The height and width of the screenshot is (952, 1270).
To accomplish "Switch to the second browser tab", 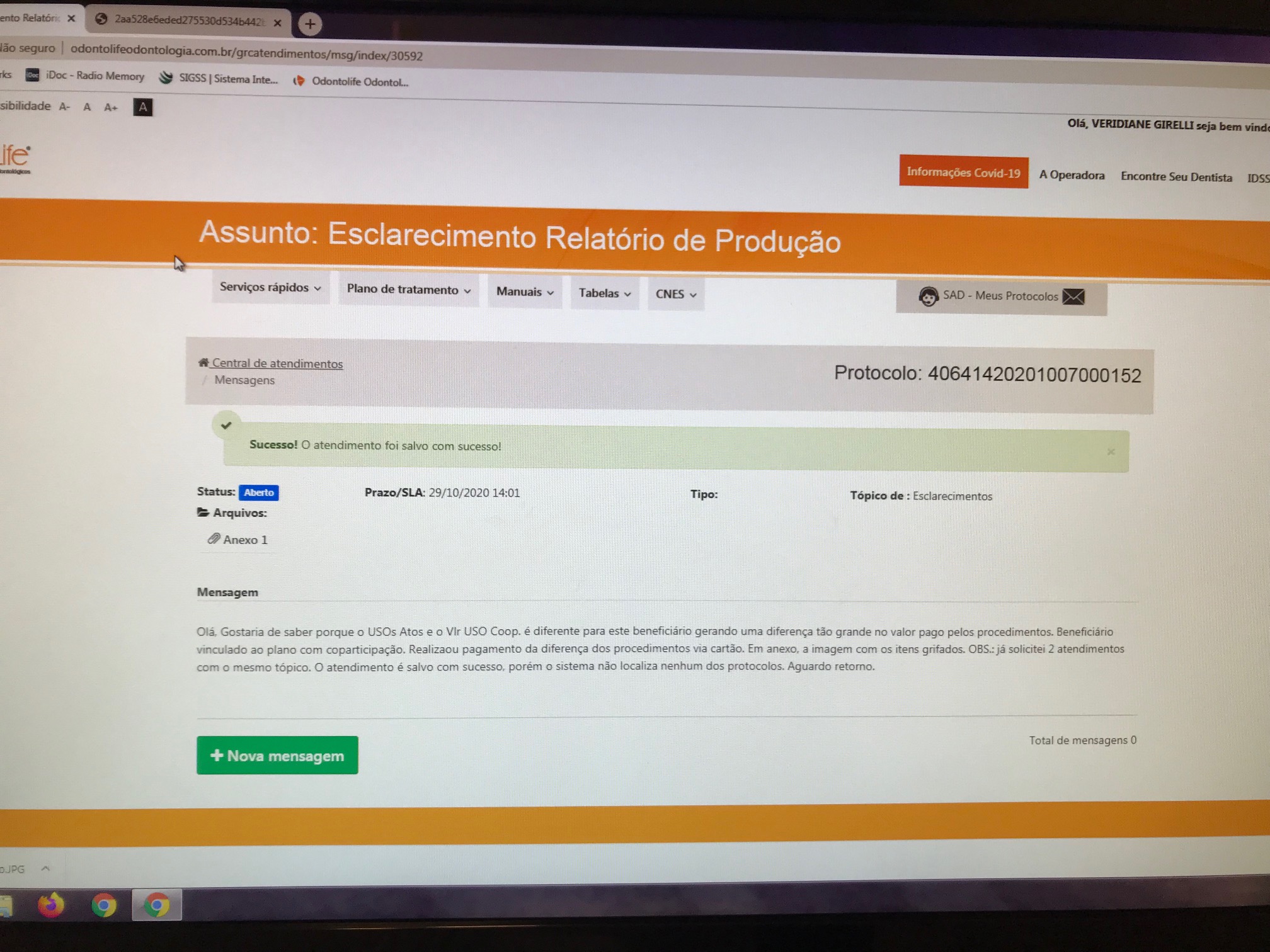I will tap(188, 21).
